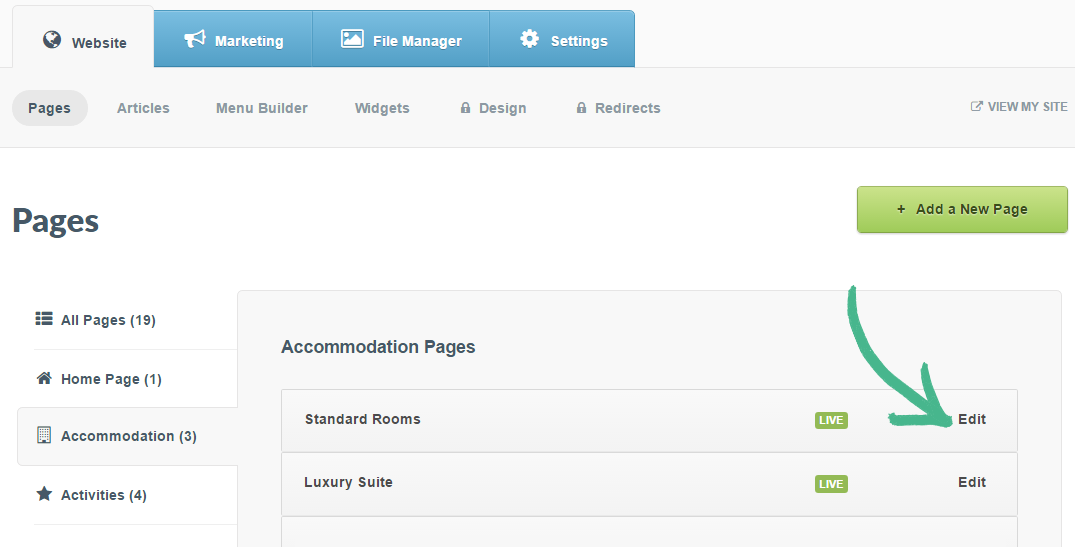Select the Pages pill tab
The height and width of the screenshot is (547, 1075).
pyautogui.click(x=49, y=108)
